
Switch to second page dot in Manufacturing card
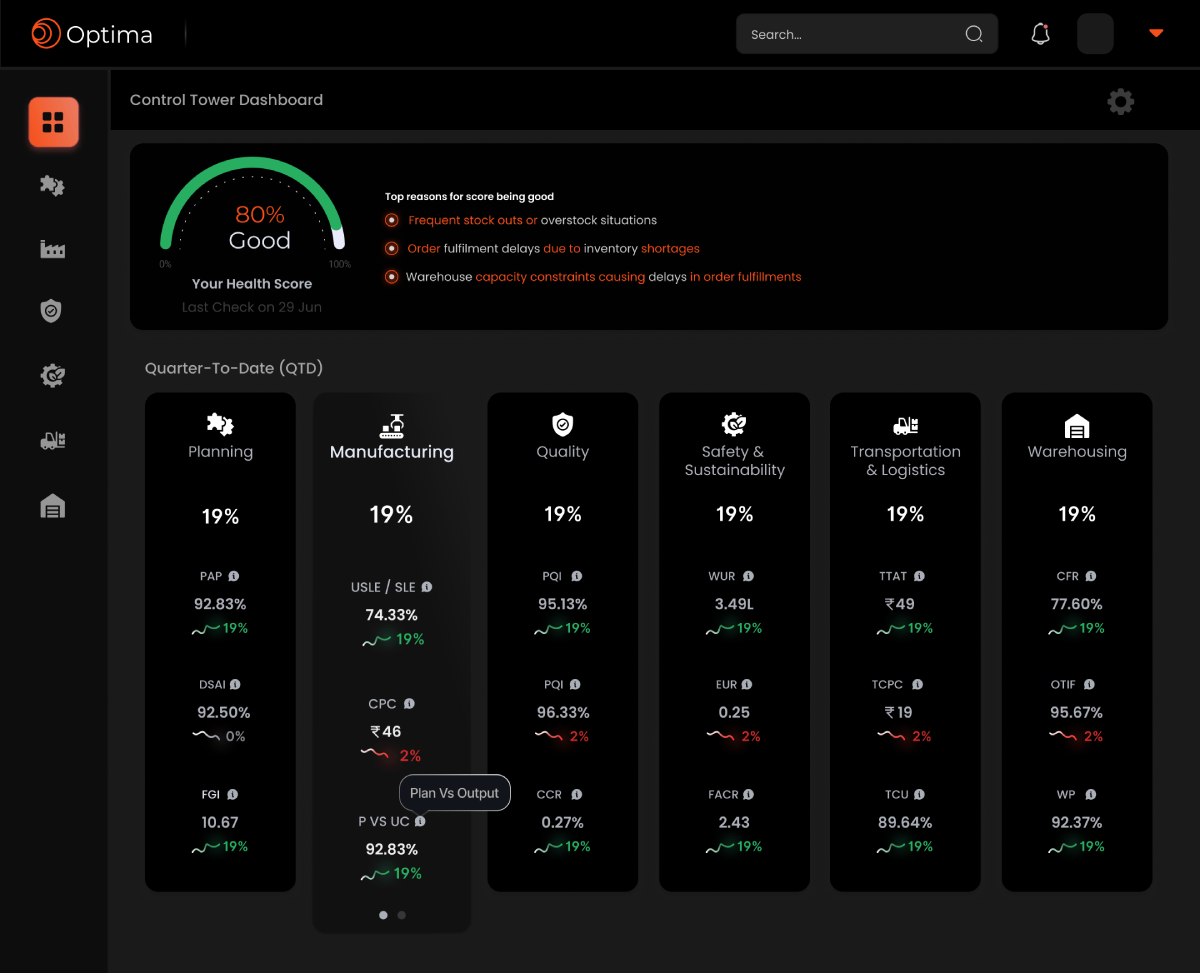pos(402,915)
